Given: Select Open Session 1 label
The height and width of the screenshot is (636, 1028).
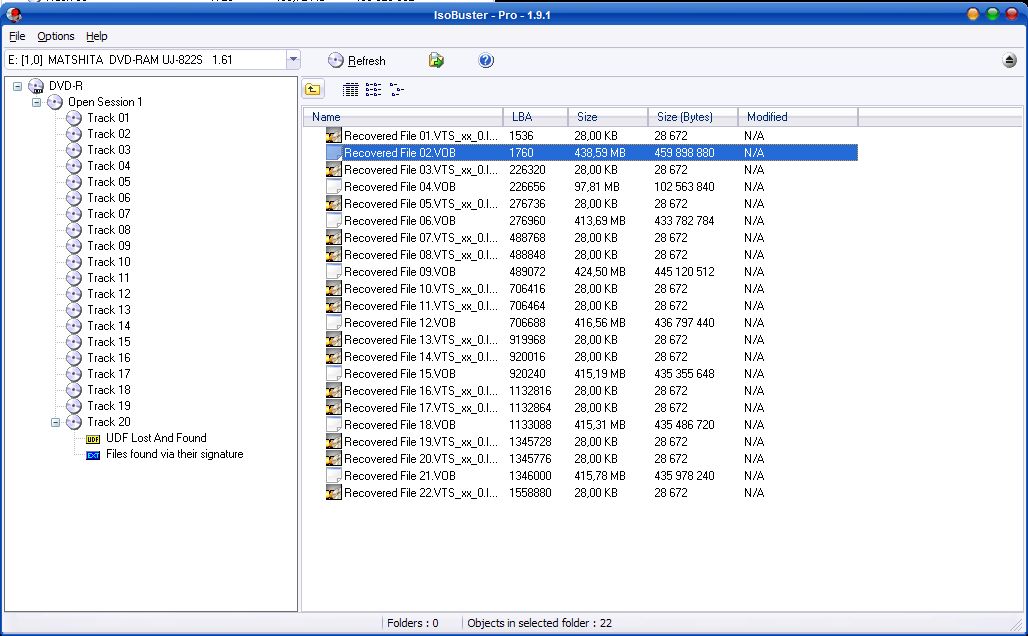Looking at the screenshot, I should tap(105, 102).
